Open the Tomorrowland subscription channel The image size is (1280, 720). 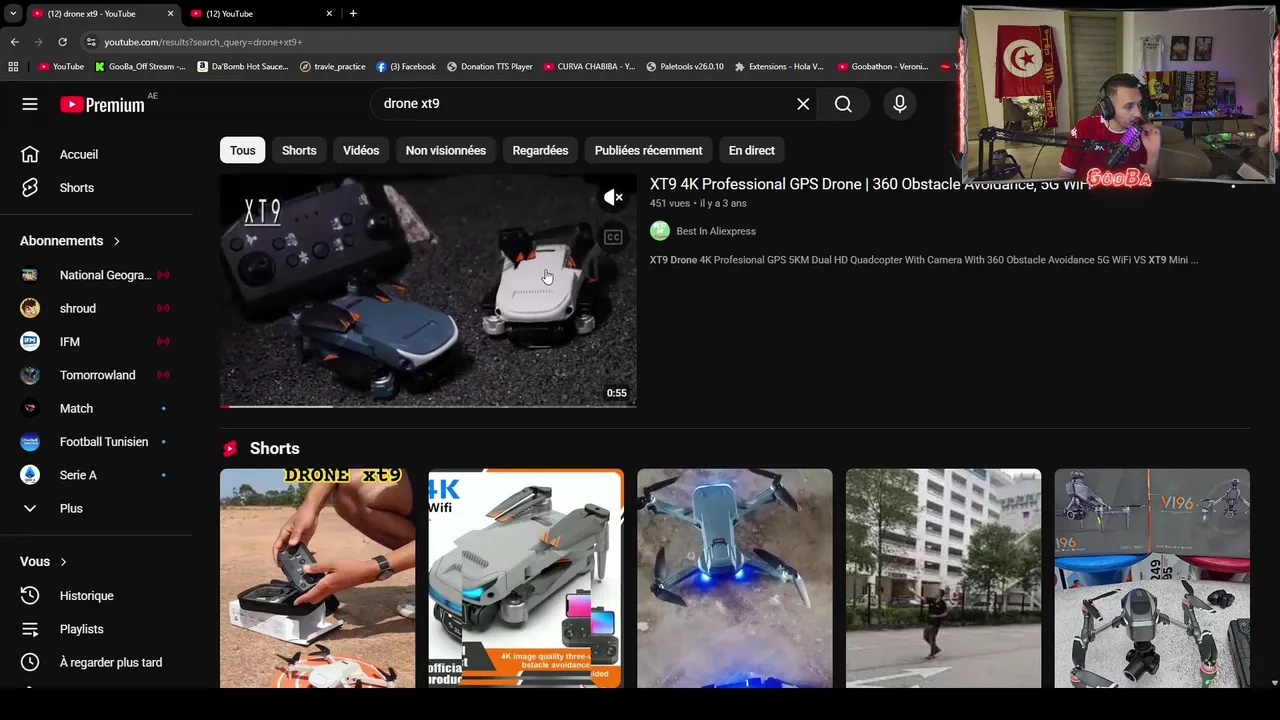tap(96, 375)
